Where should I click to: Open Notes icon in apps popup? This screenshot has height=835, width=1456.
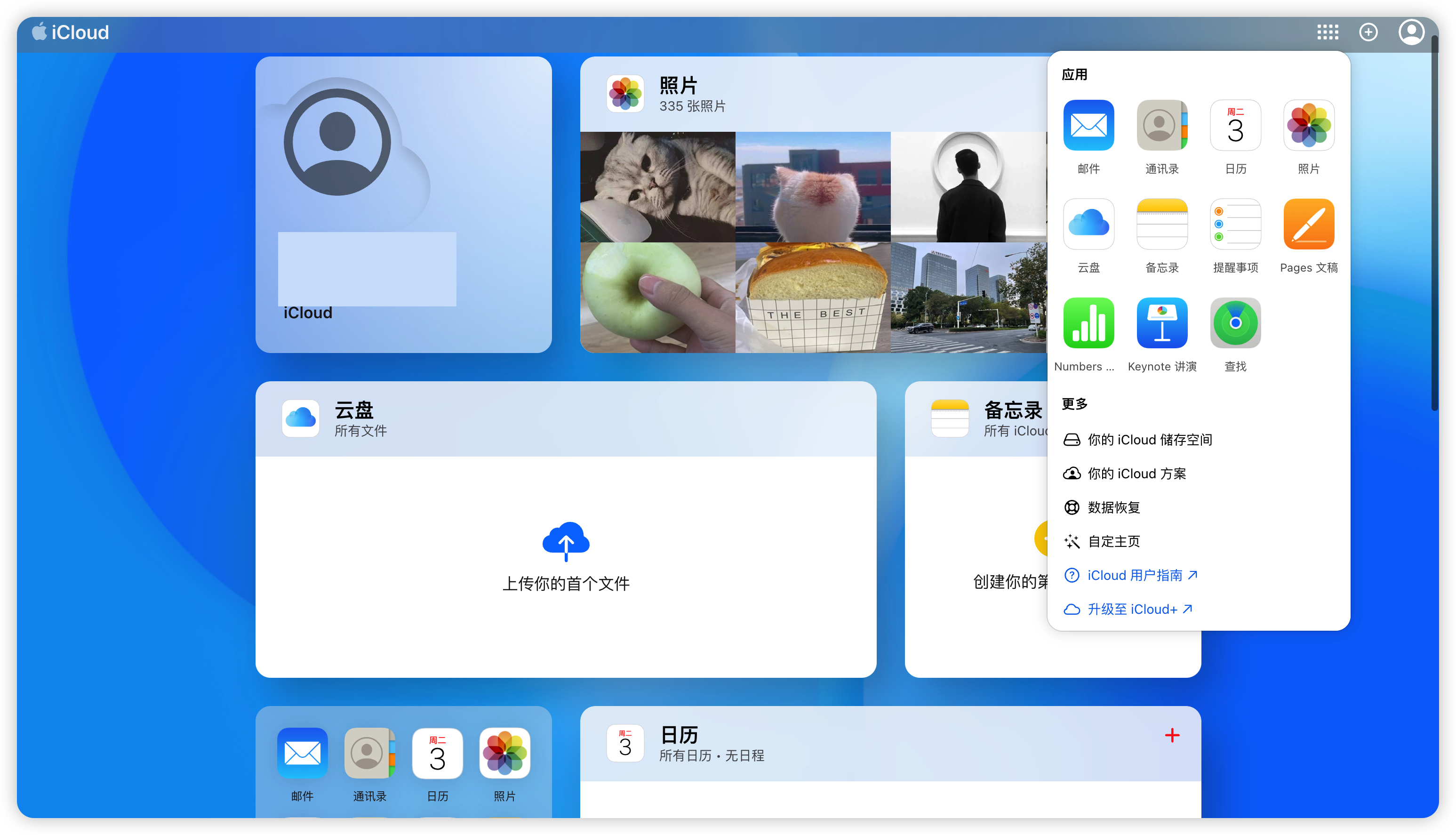(1161, 224)
